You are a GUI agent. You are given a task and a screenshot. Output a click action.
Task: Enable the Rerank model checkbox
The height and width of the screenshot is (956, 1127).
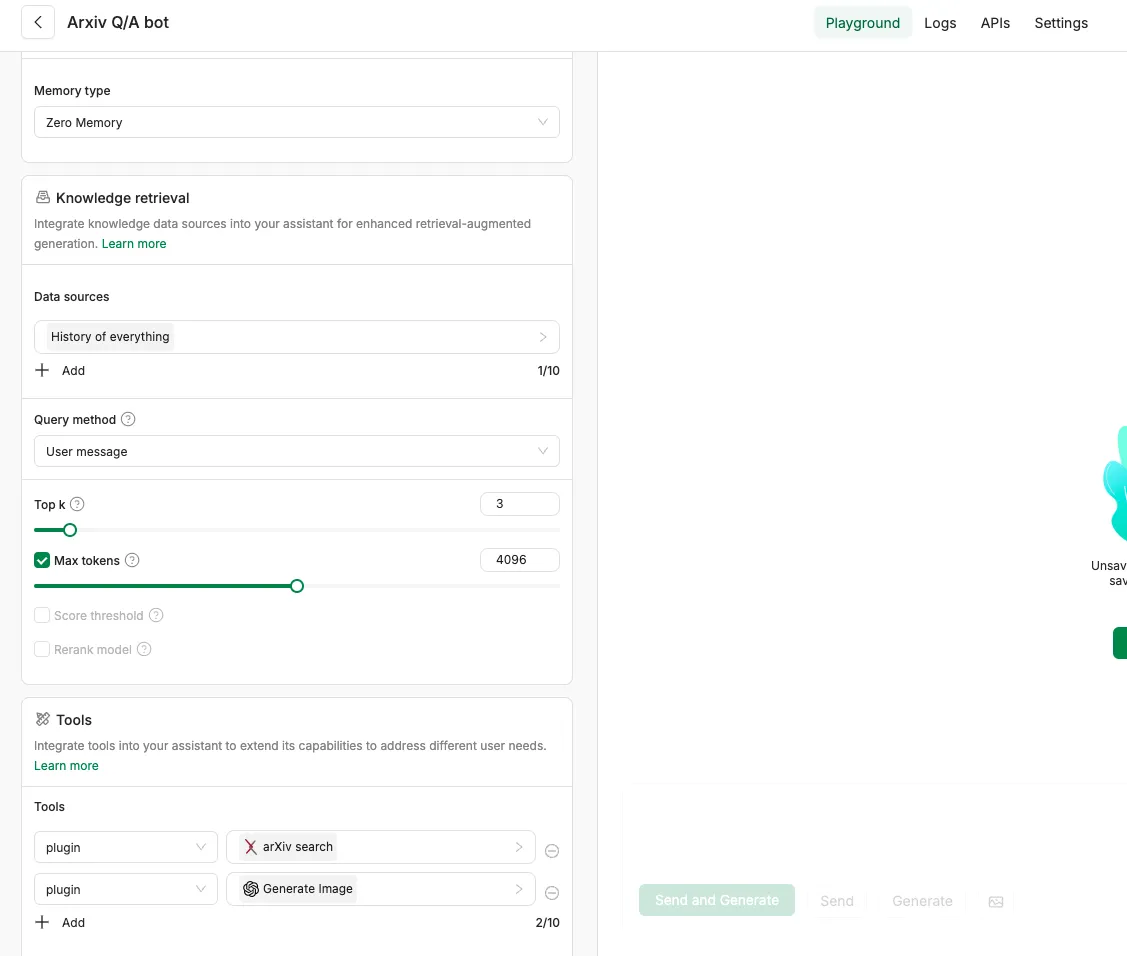(42, 650)
